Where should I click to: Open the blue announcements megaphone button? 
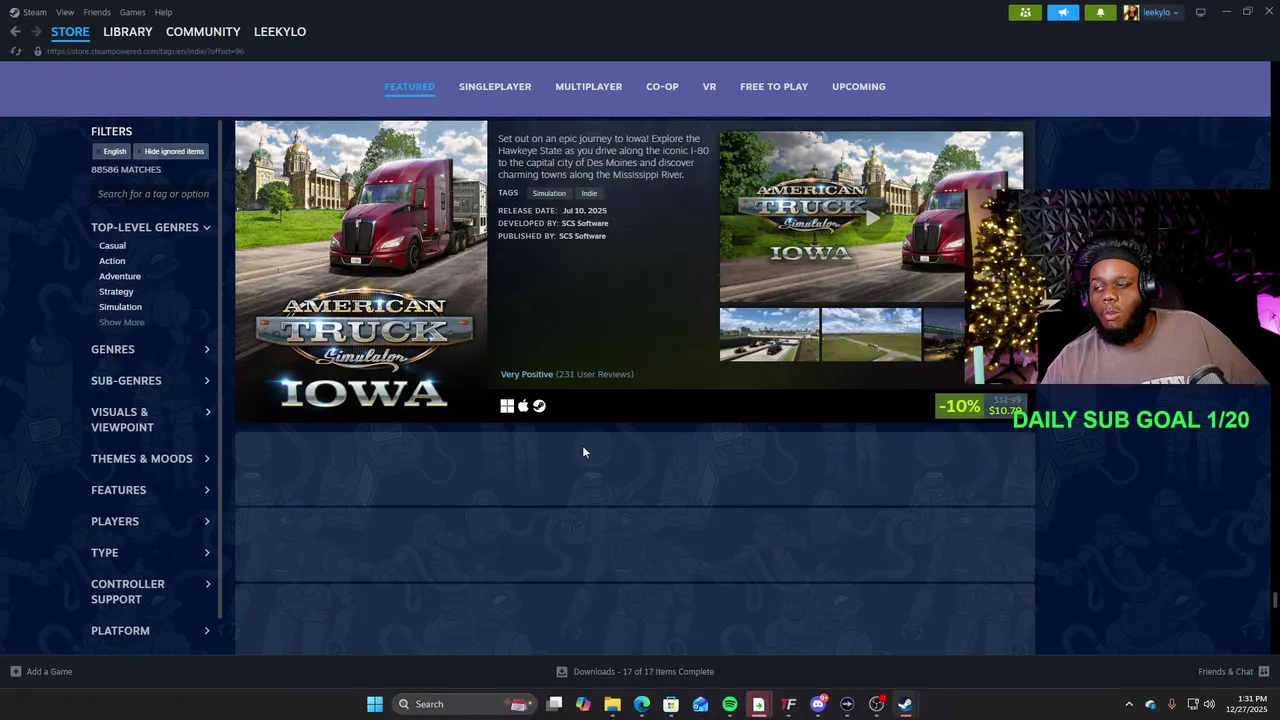(1063, 12)
